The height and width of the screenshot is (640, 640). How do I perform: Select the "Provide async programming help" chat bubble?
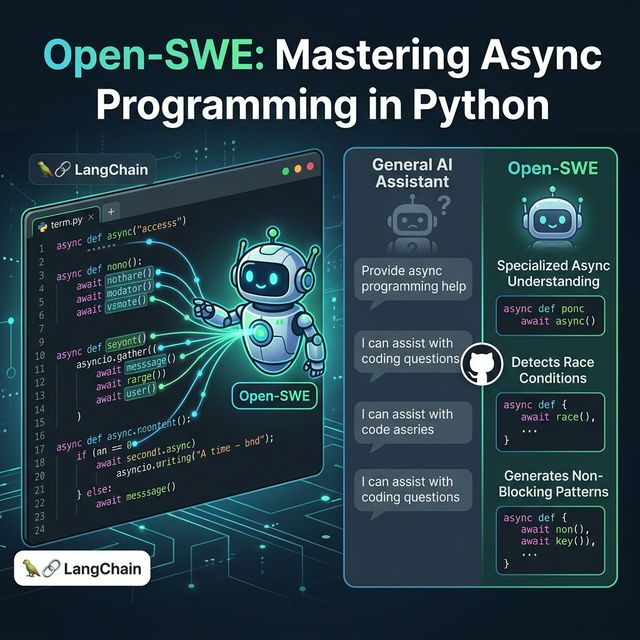[414, 279]
